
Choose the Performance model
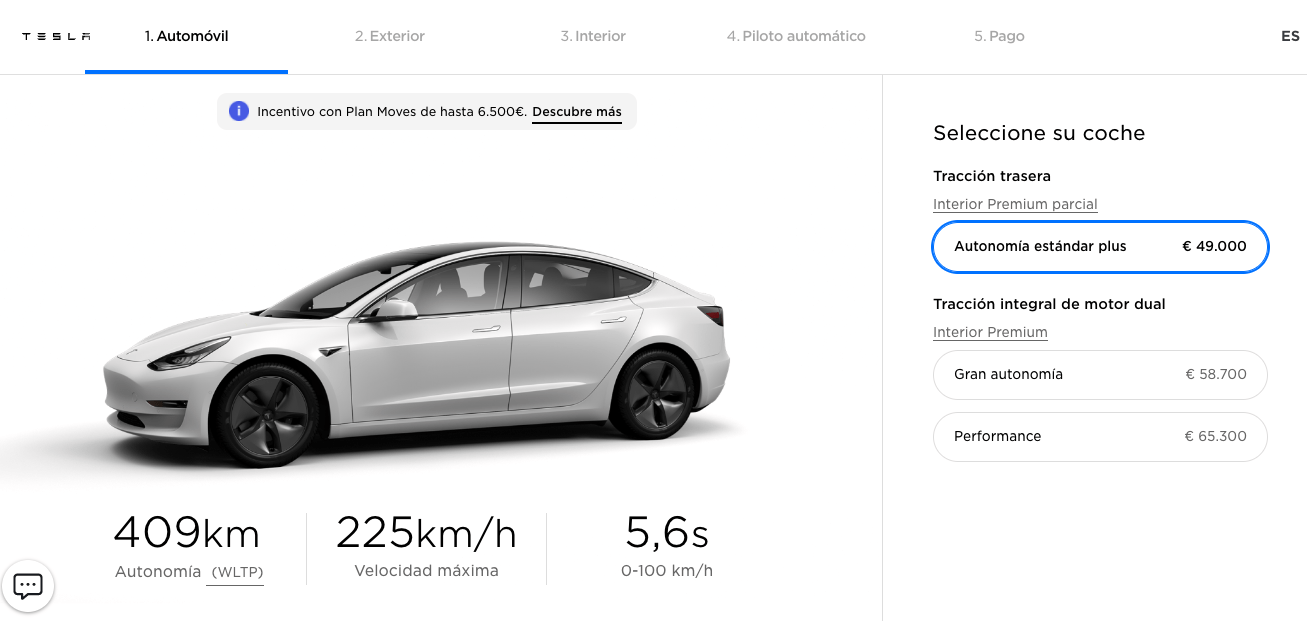[x=1100, y=437]
